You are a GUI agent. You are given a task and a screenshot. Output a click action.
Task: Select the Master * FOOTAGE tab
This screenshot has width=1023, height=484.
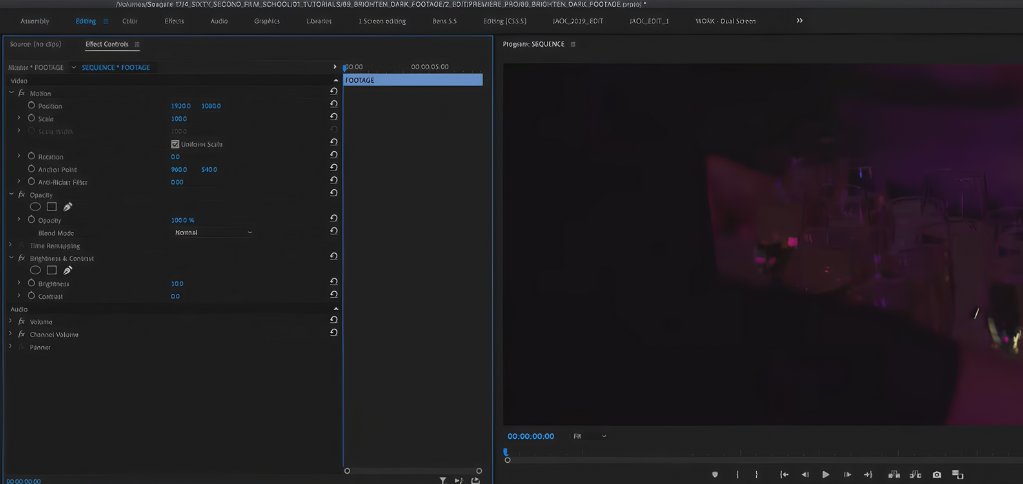pos(36,67)
